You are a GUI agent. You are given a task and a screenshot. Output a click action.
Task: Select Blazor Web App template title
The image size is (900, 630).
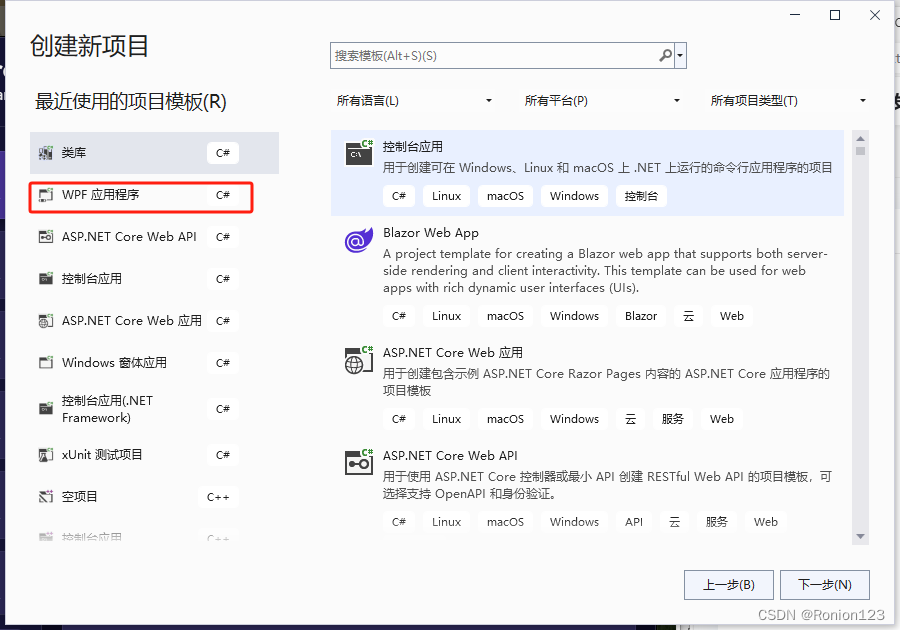[431, 233]
